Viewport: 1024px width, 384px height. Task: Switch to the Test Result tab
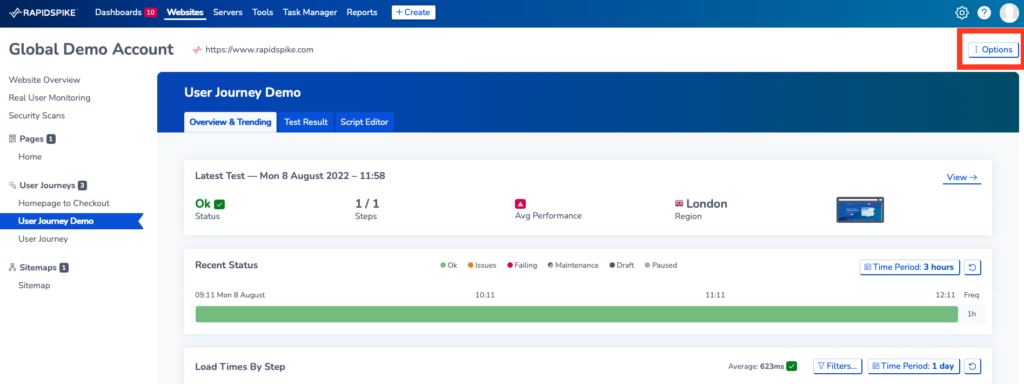[x=306, y=122]
